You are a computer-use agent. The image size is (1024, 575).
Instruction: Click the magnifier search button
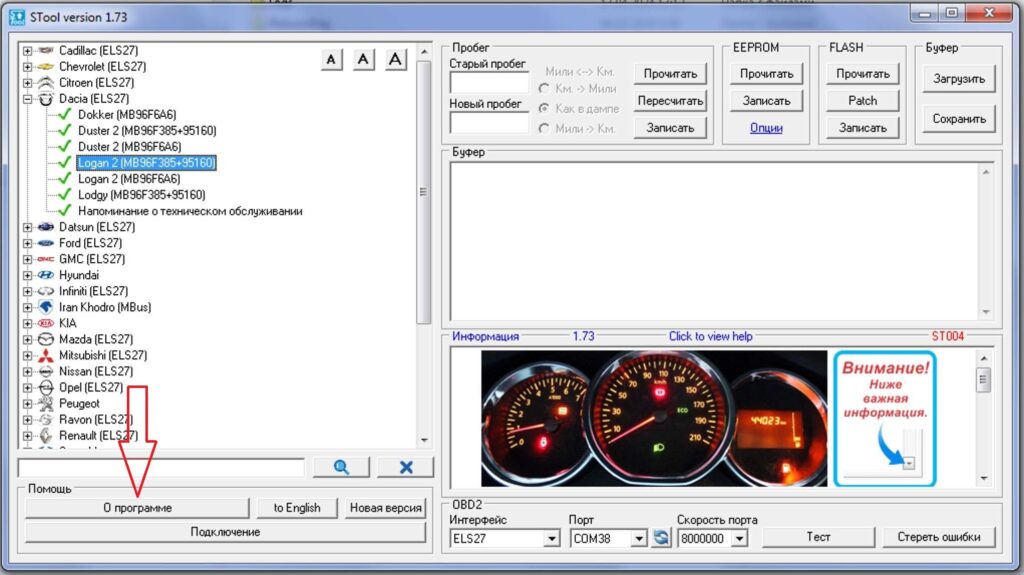[x=341, y=467]
